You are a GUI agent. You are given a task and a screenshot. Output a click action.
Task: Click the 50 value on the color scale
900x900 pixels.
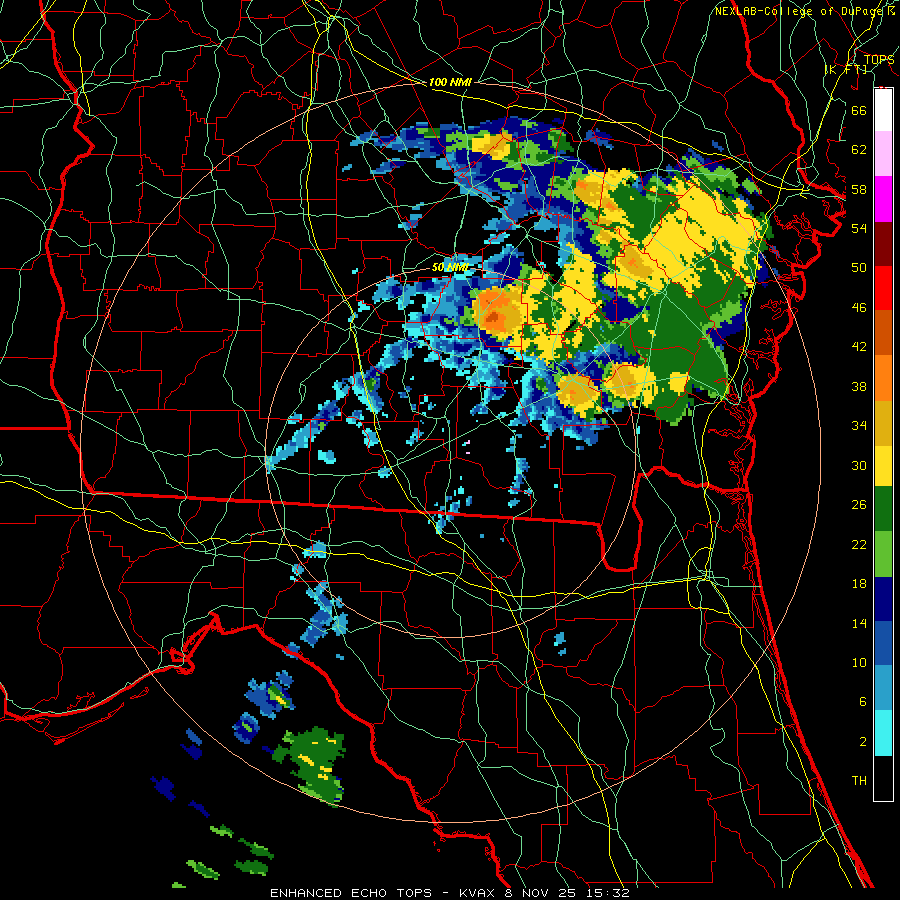pos(859,267)
